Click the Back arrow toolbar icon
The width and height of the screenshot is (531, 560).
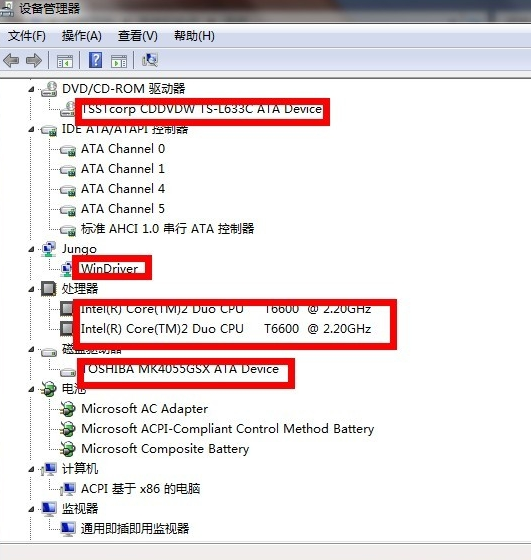11,60
